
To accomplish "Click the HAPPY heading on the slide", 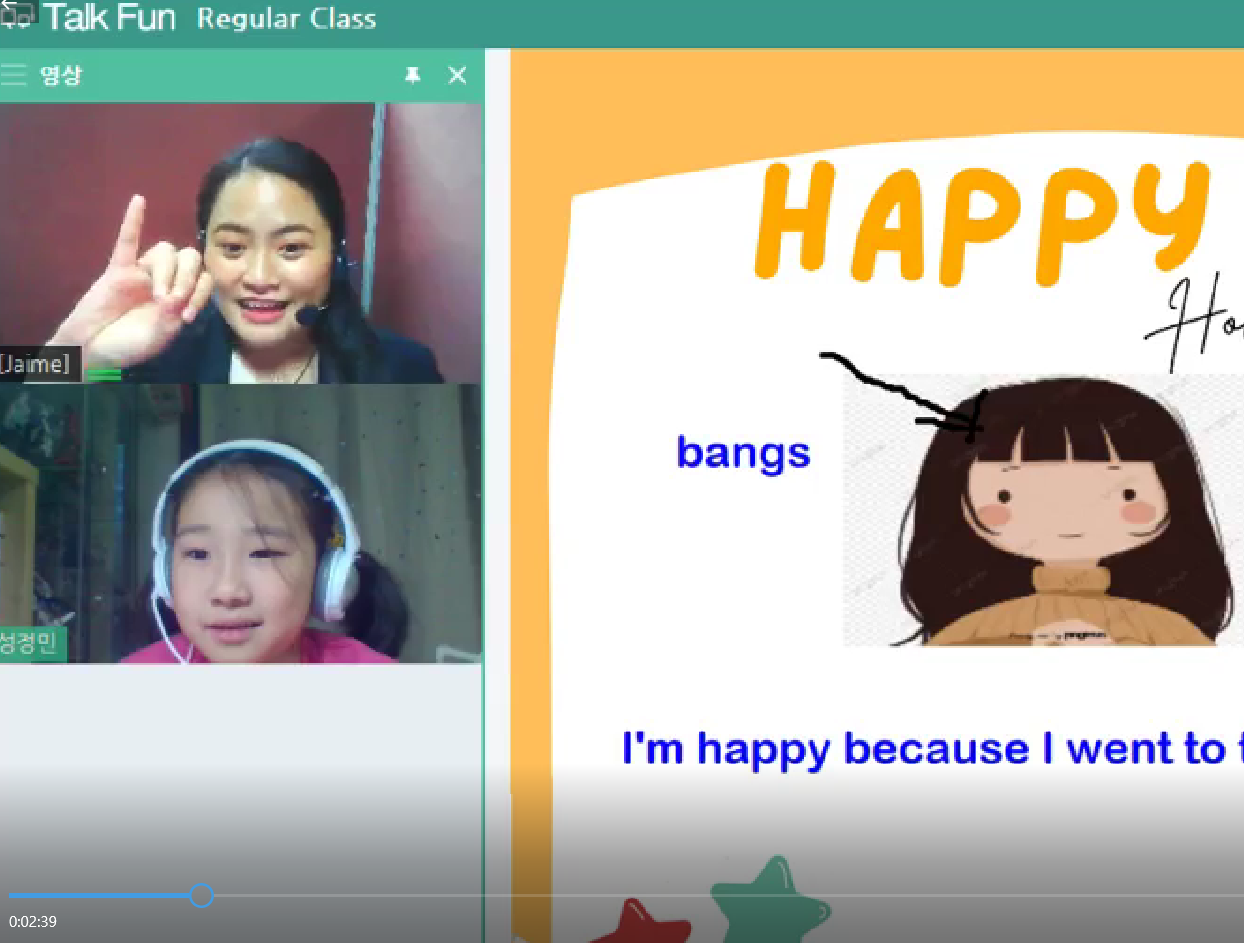I will click(980, 225).
